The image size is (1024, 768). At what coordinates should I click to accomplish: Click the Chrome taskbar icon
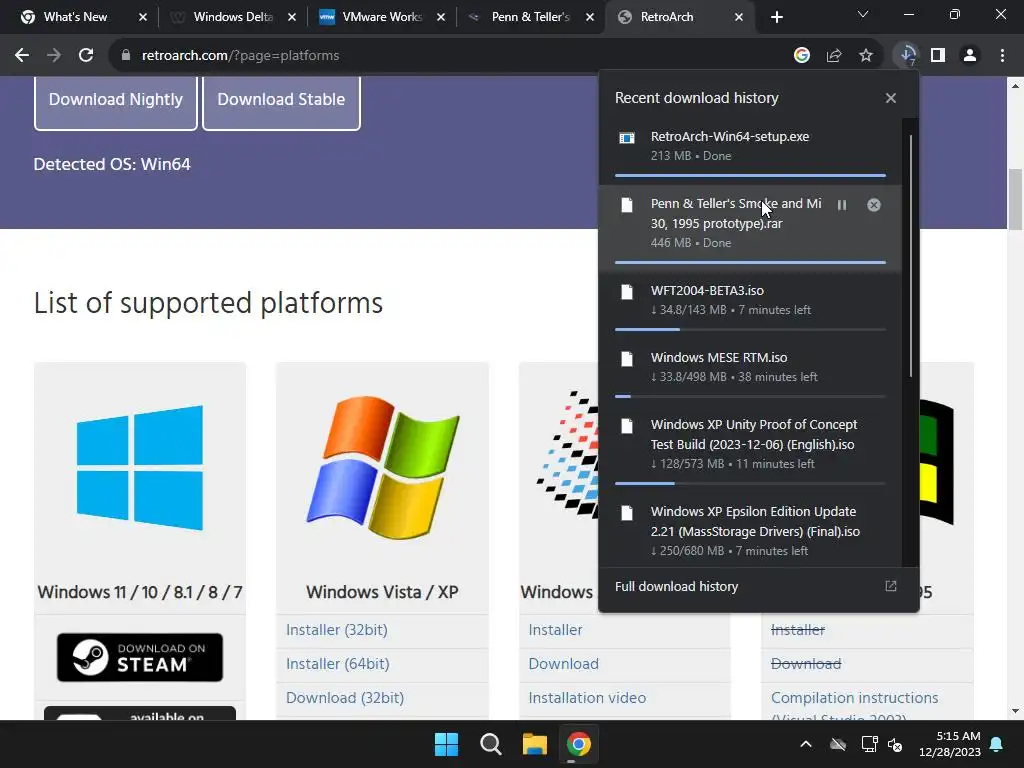tap(579, 744)
